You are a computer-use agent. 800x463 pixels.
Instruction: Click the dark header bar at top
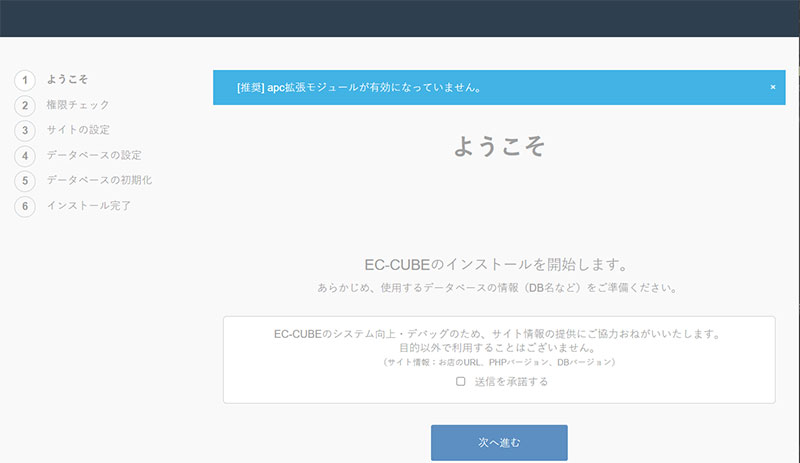400,18
